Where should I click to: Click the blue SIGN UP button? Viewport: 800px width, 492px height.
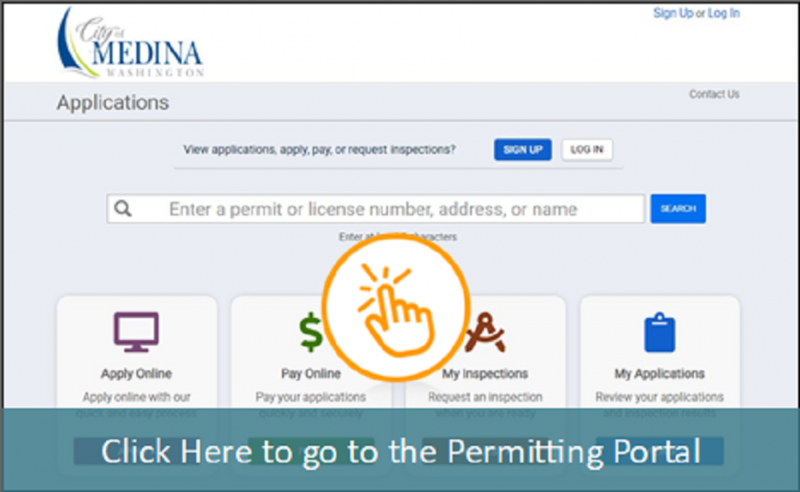[522, 150]
